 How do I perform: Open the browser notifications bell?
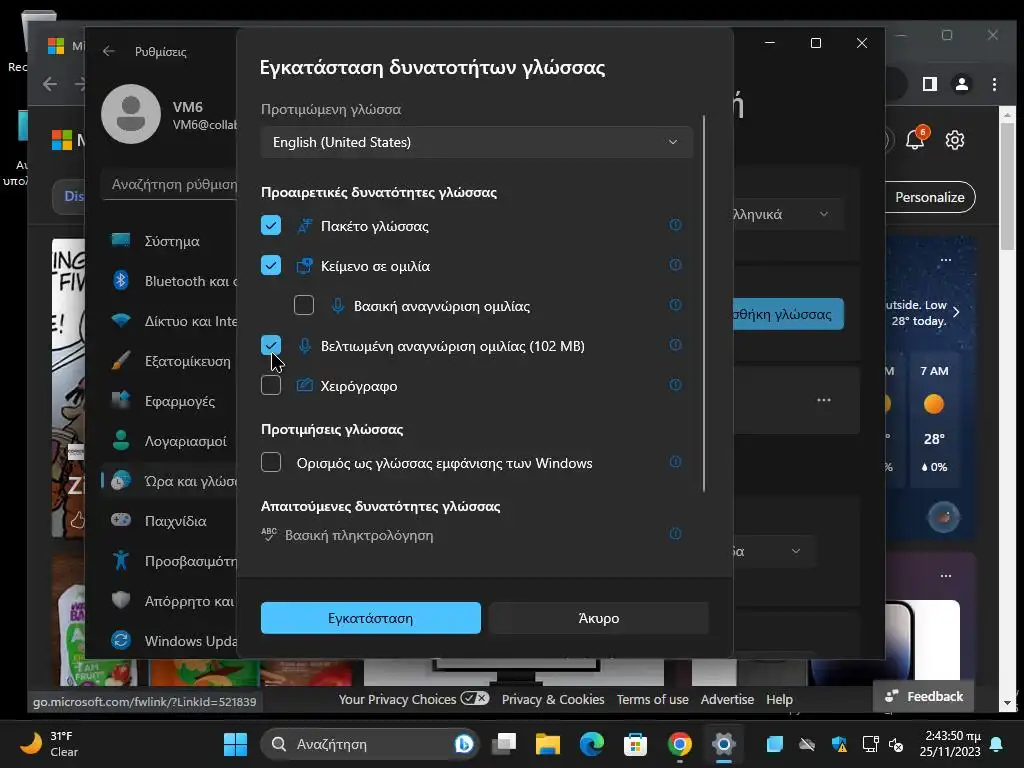click(915, 139)
